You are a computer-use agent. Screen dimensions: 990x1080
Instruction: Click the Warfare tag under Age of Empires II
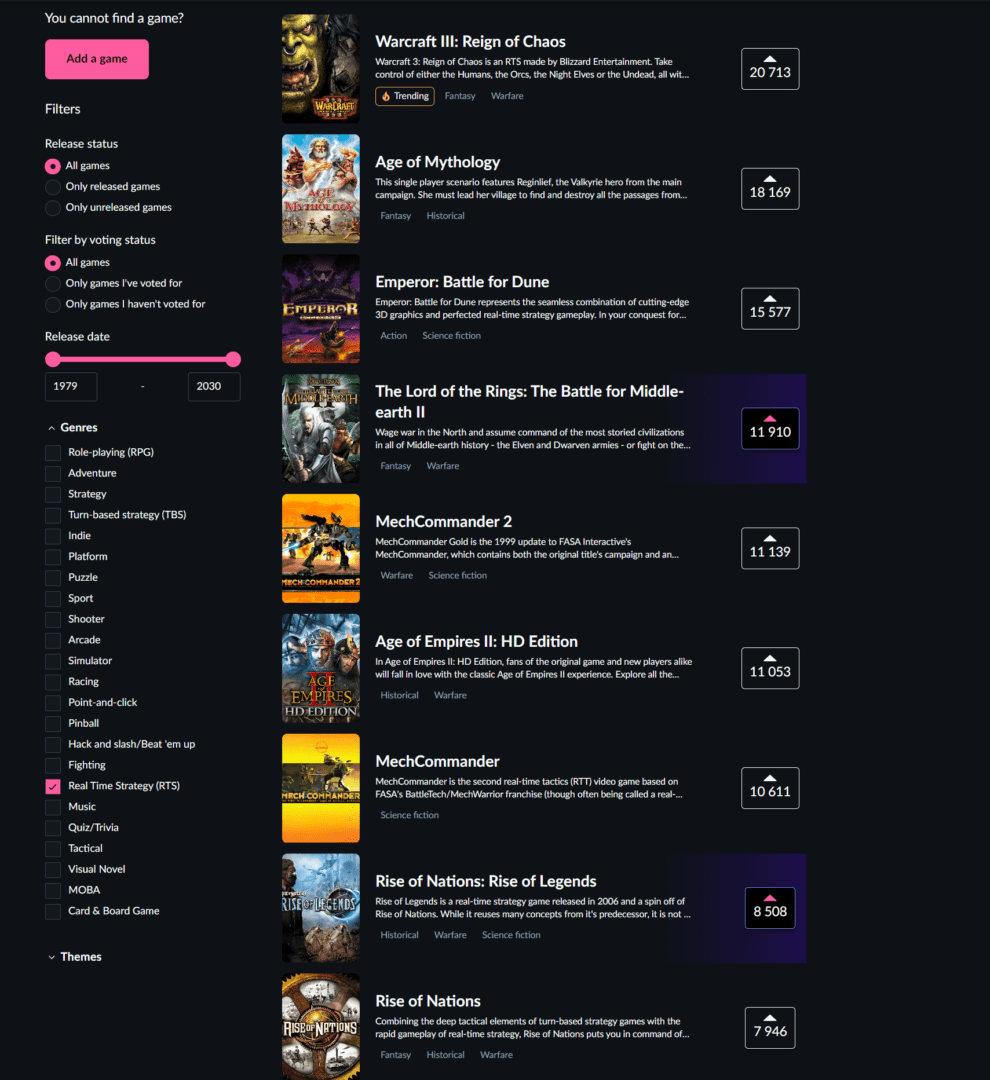pyautogui.click(x=450, y=696)
